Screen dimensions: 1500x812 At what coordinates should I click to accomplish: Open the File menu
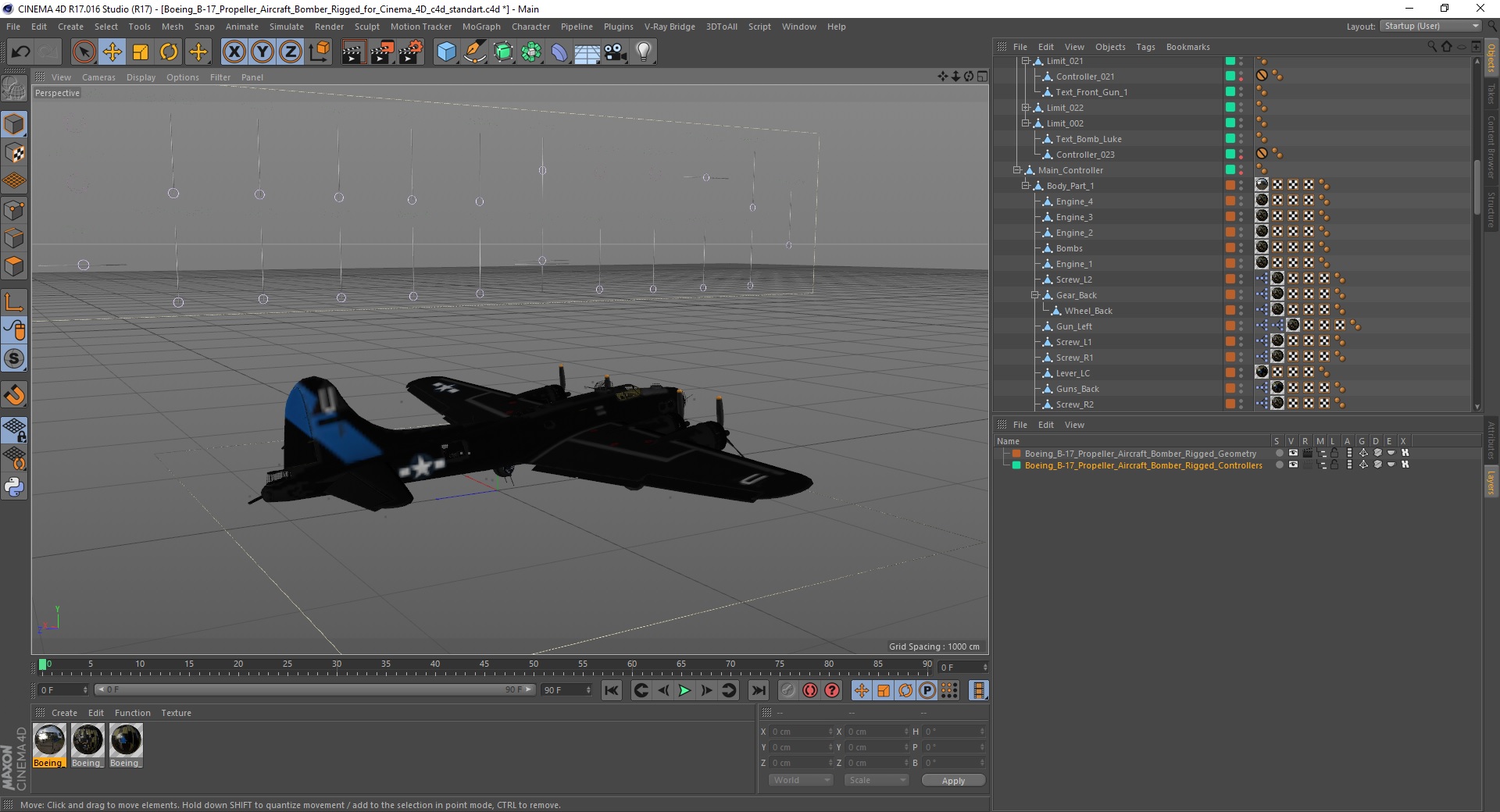tap(13, 27)
